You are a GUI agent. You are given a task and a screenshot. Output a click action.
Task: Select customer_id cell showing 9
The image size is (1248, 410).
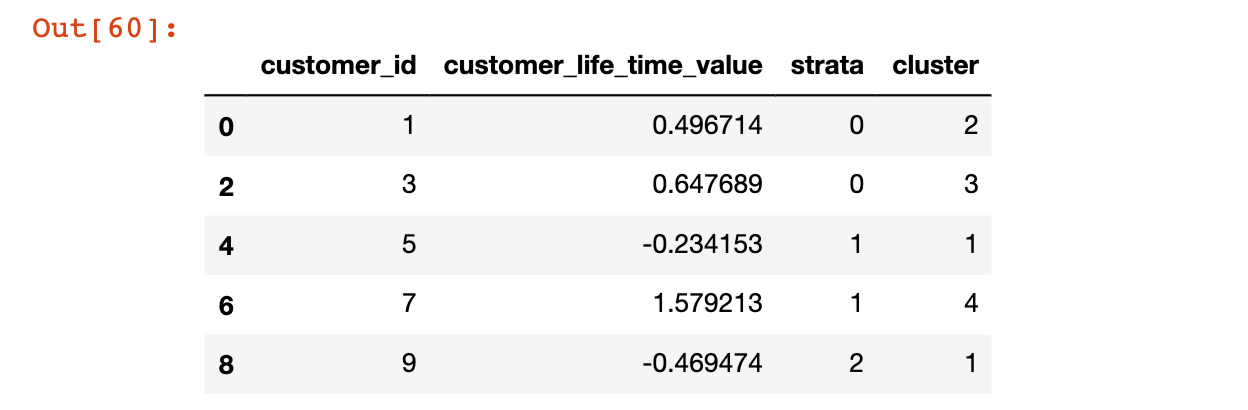(x=406, y=363)
